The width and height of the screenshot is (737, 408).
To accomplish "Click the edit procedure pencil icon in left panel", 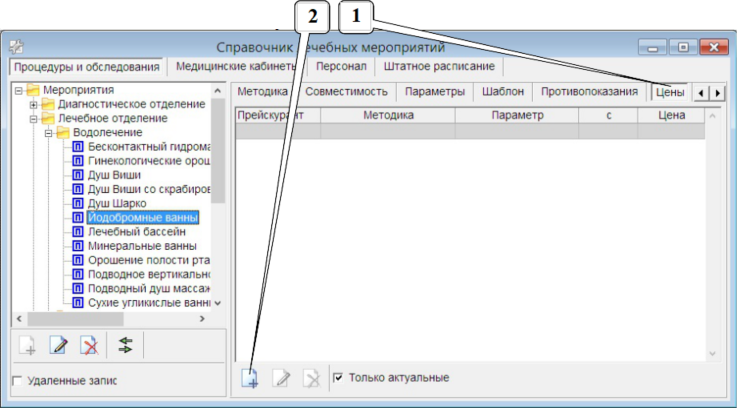I will [58, 346].
